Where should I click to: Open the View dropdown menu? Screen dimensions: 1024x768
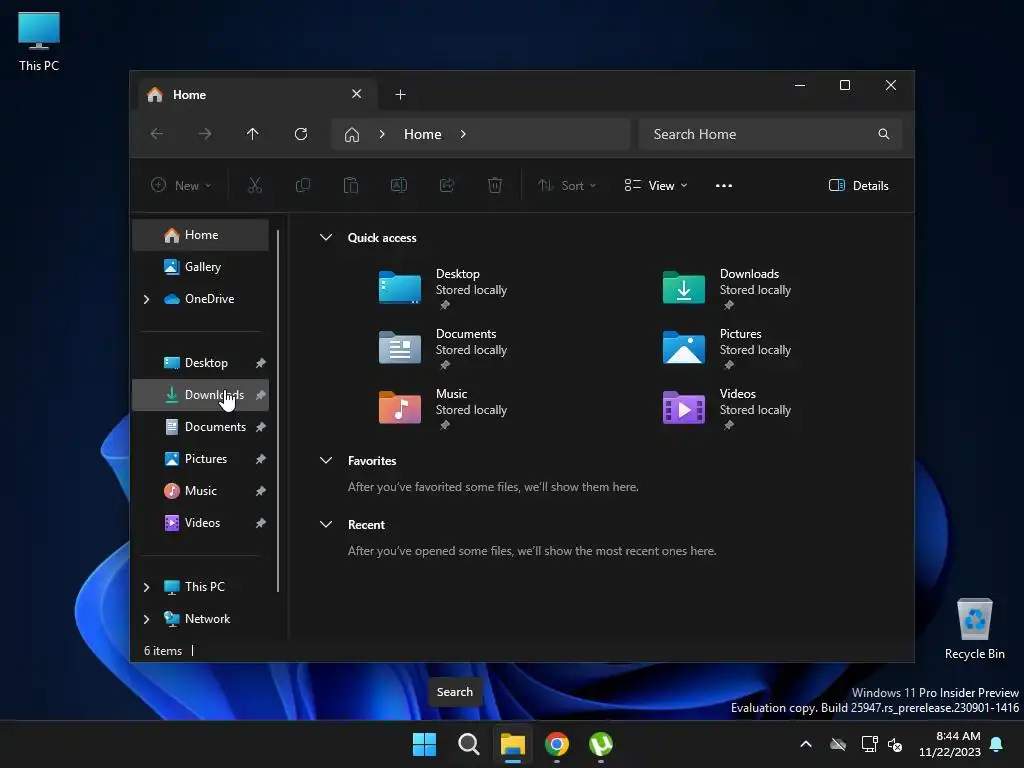(655, 185)
